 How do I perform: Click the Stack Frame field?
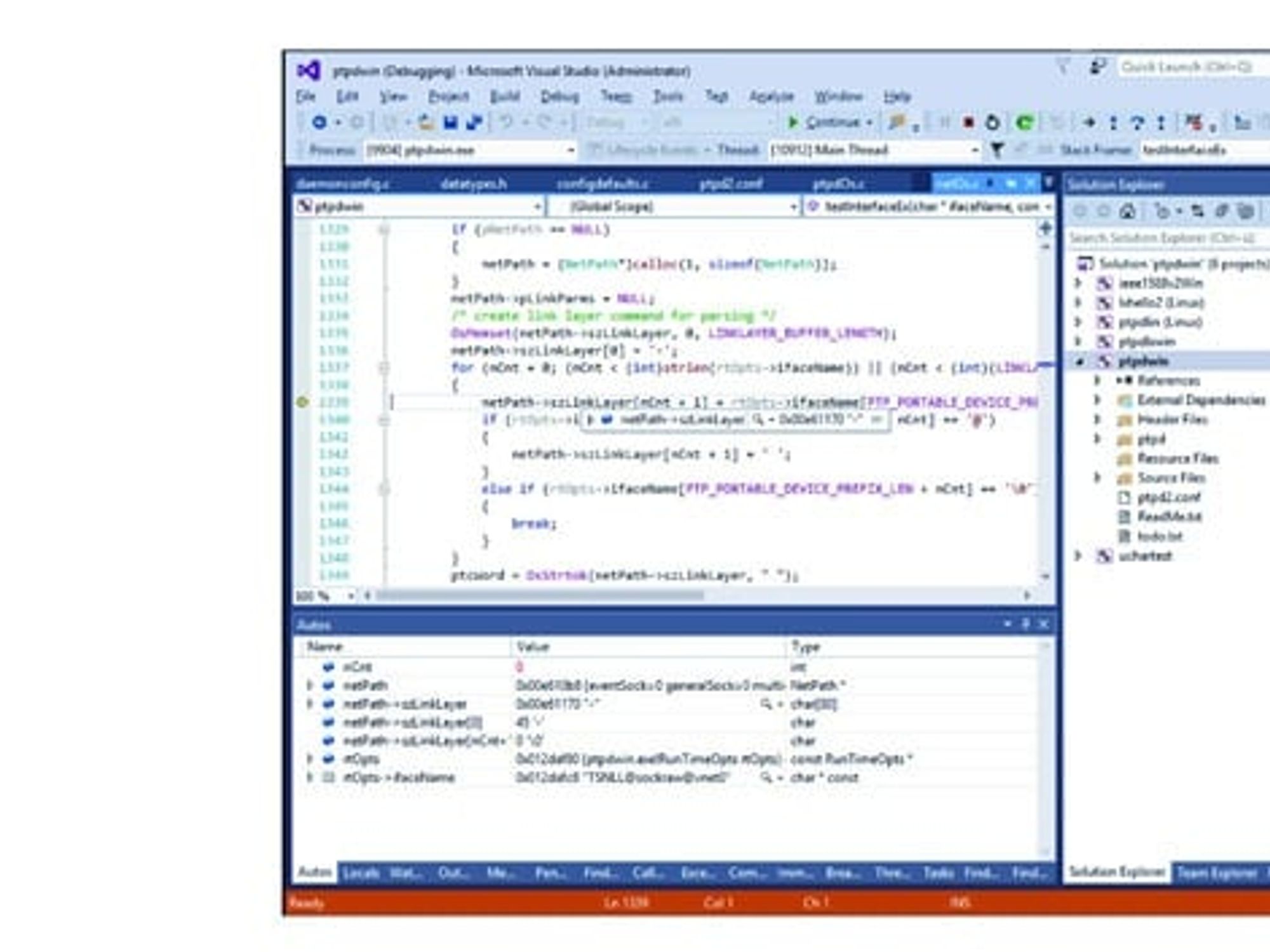tap(1205, 150)
